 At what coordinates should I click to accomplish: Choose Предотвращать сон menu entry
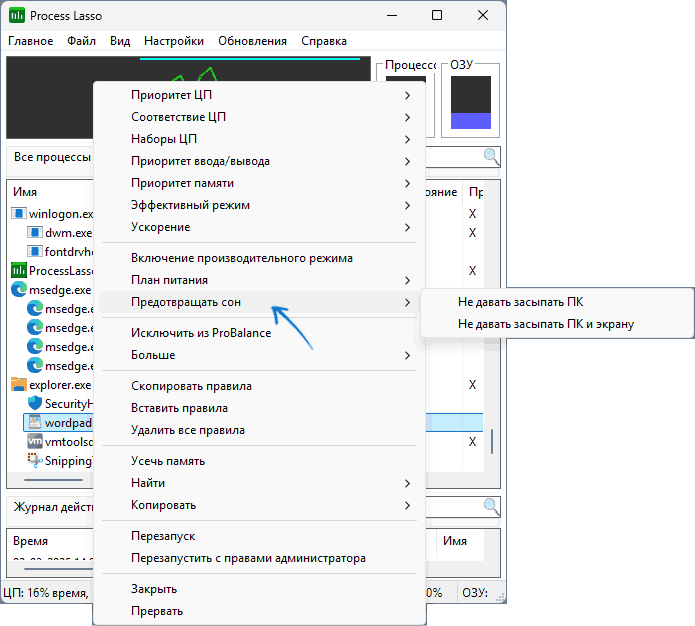tap(259, 302)
